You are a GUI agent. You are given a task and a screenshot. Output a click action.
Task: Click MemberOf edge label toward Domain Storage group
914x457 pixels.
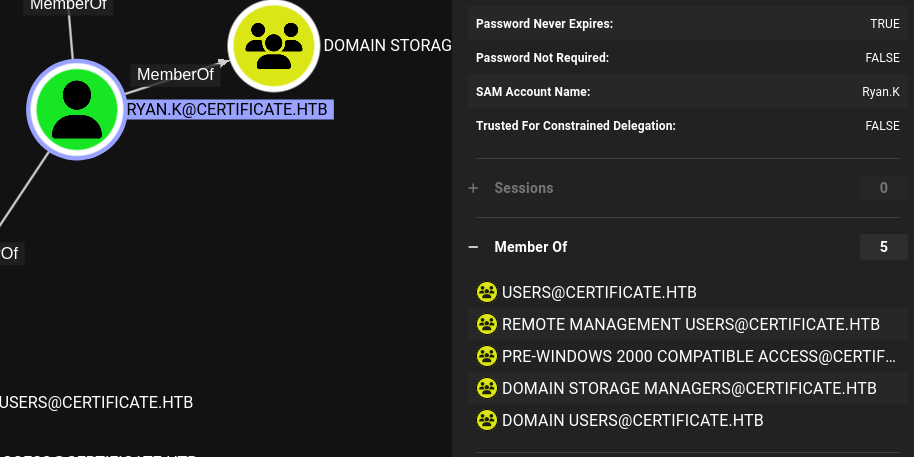pos(175,75)
